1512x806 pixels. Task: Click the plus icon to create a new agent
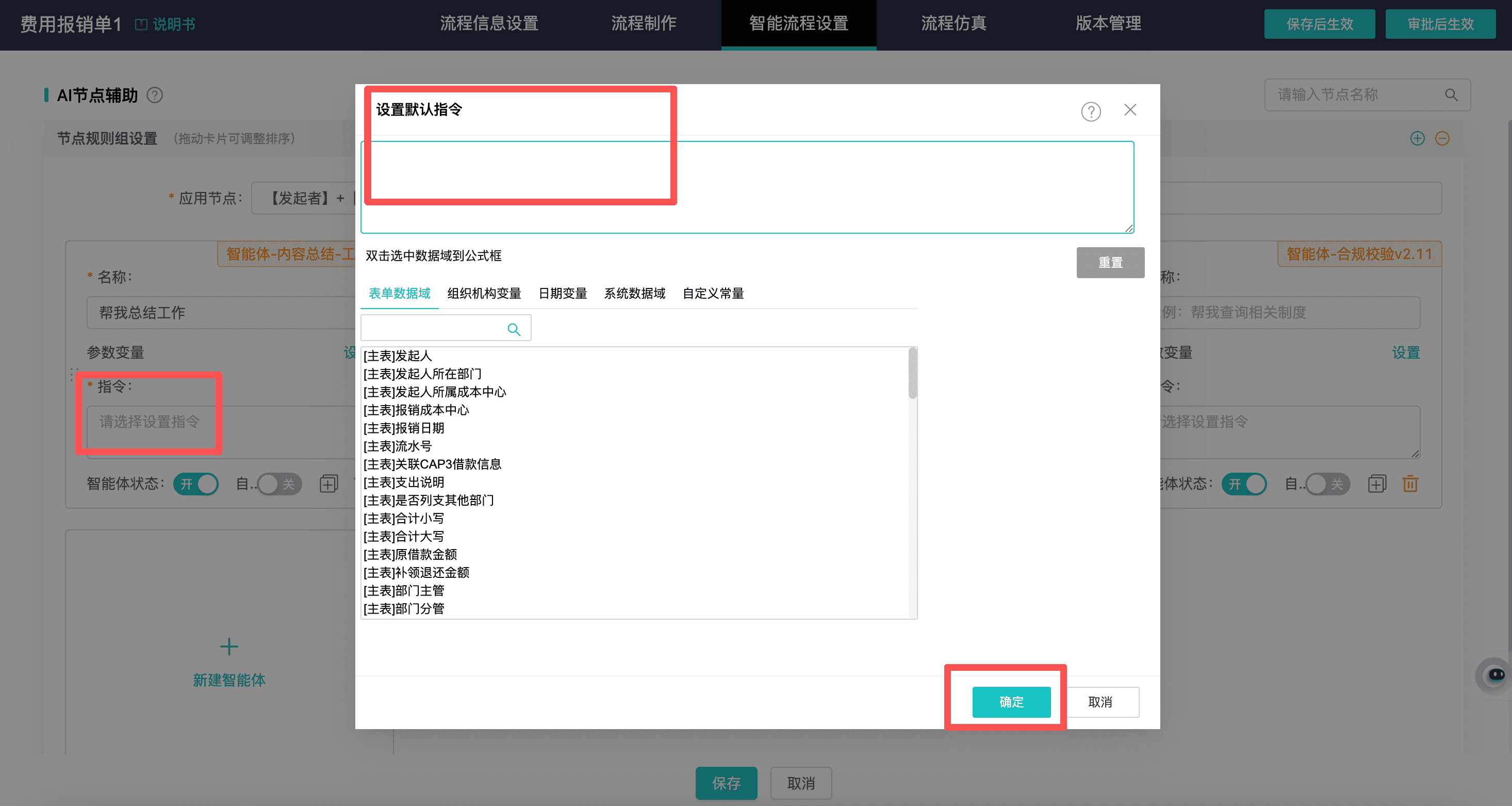229,646
